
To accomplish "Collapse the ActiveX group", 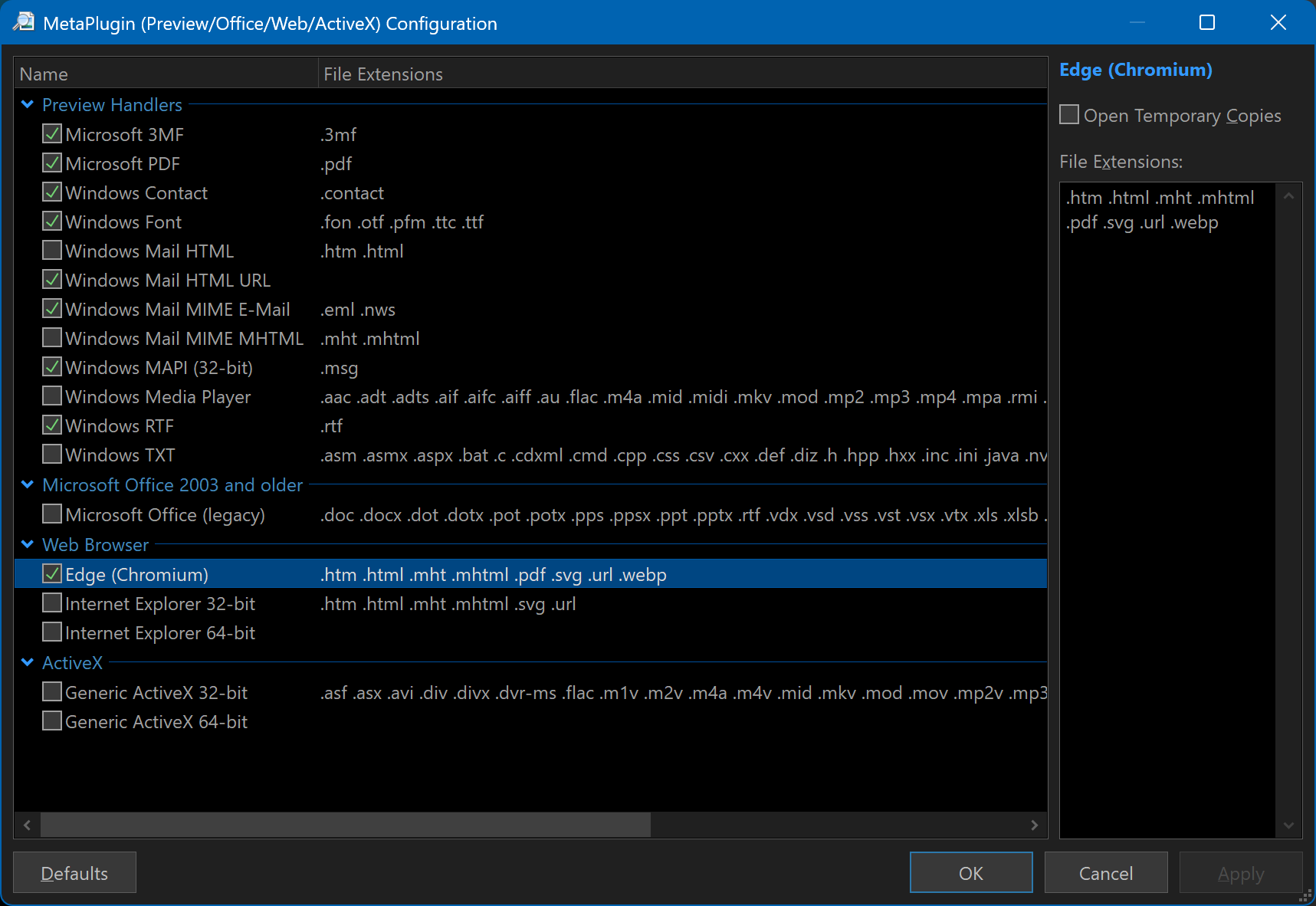I will (x=28, y=662).
